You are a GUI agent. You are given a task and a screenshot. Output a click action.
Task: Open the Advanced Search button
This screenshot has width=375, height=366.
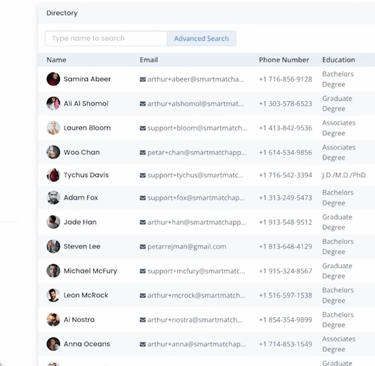(x=201, y=38)
